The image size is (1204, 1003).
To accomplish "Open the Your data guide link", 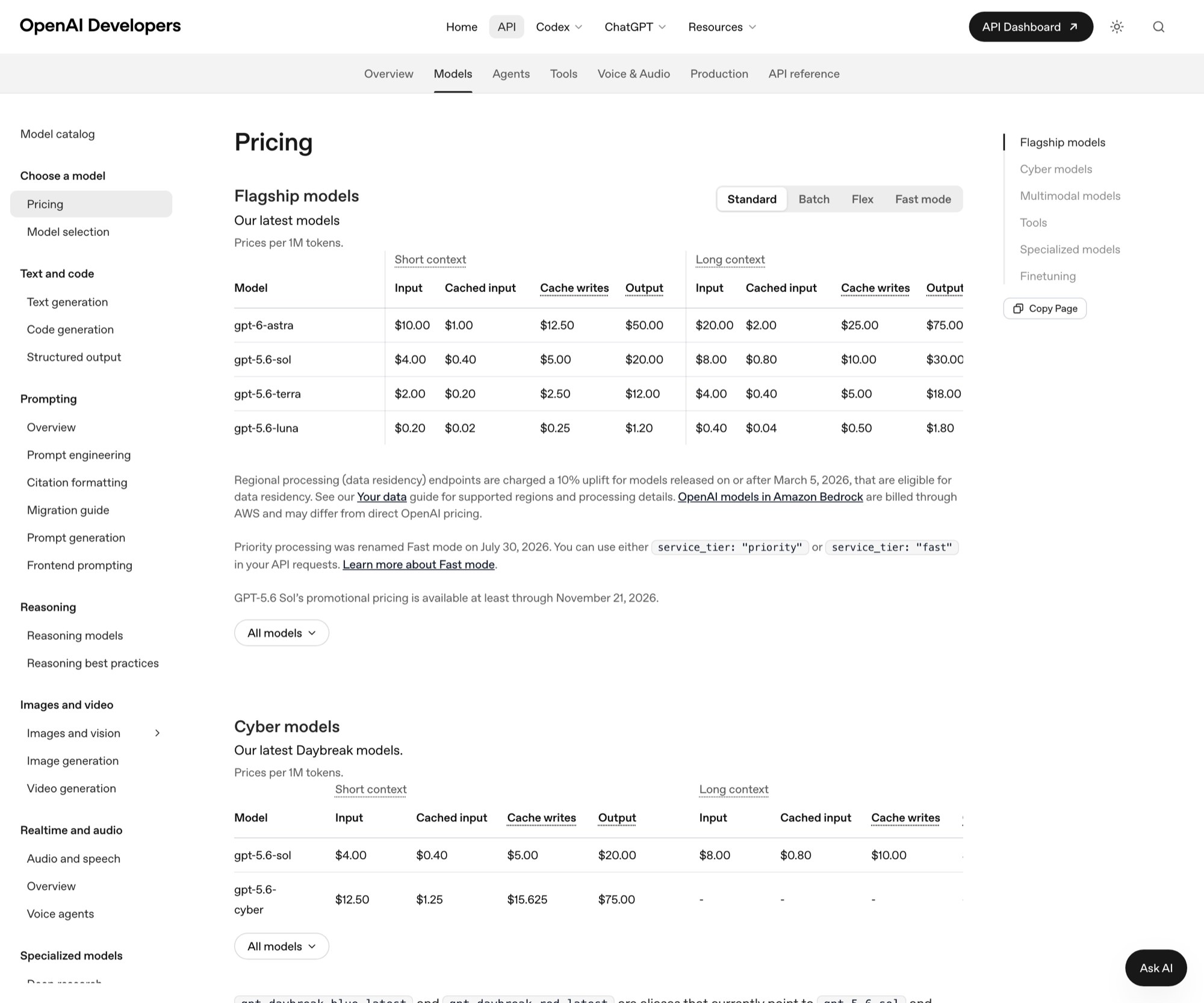I will coord(382,497).
